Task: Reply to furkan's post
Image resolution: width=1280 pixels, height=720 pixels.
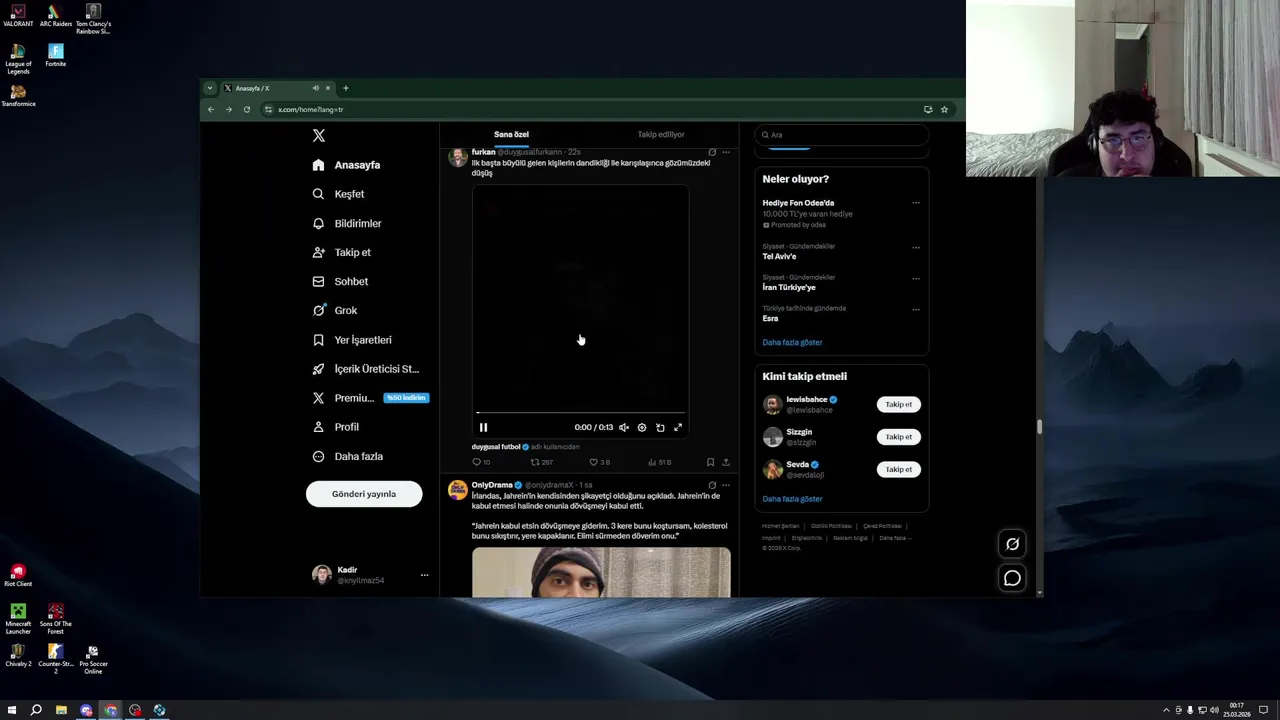Action: (480, 462)
